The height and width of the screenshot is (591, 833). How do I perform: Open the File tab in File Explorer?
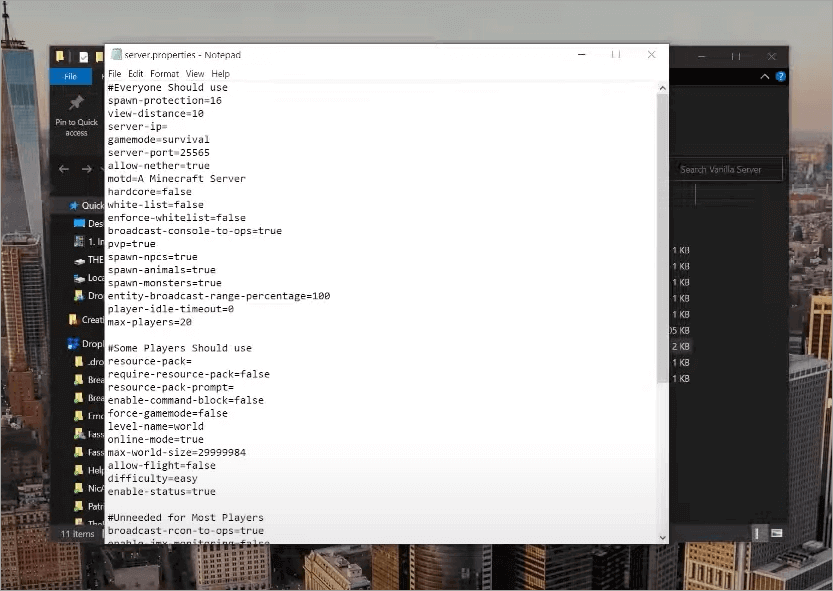click(71, 76)
